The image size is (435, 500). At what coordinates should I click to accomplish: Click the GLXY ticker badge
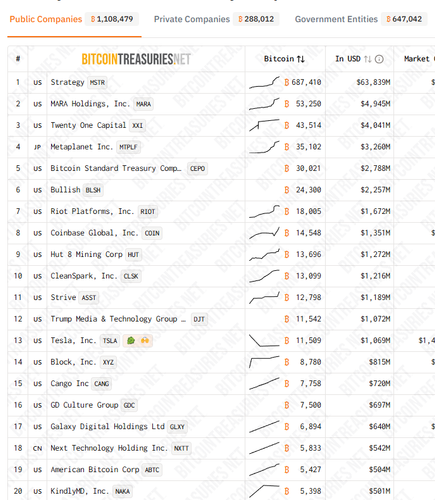click(x=177, y=427)
